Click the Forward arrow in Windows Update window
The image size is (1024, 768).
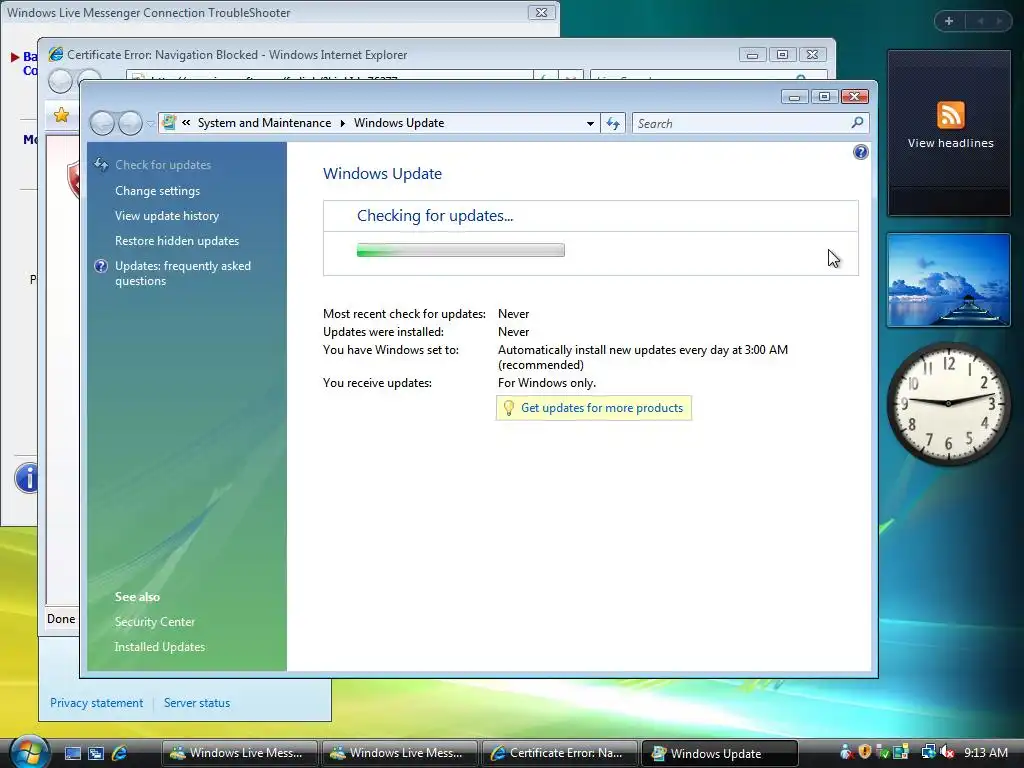[x=130, y=123]
